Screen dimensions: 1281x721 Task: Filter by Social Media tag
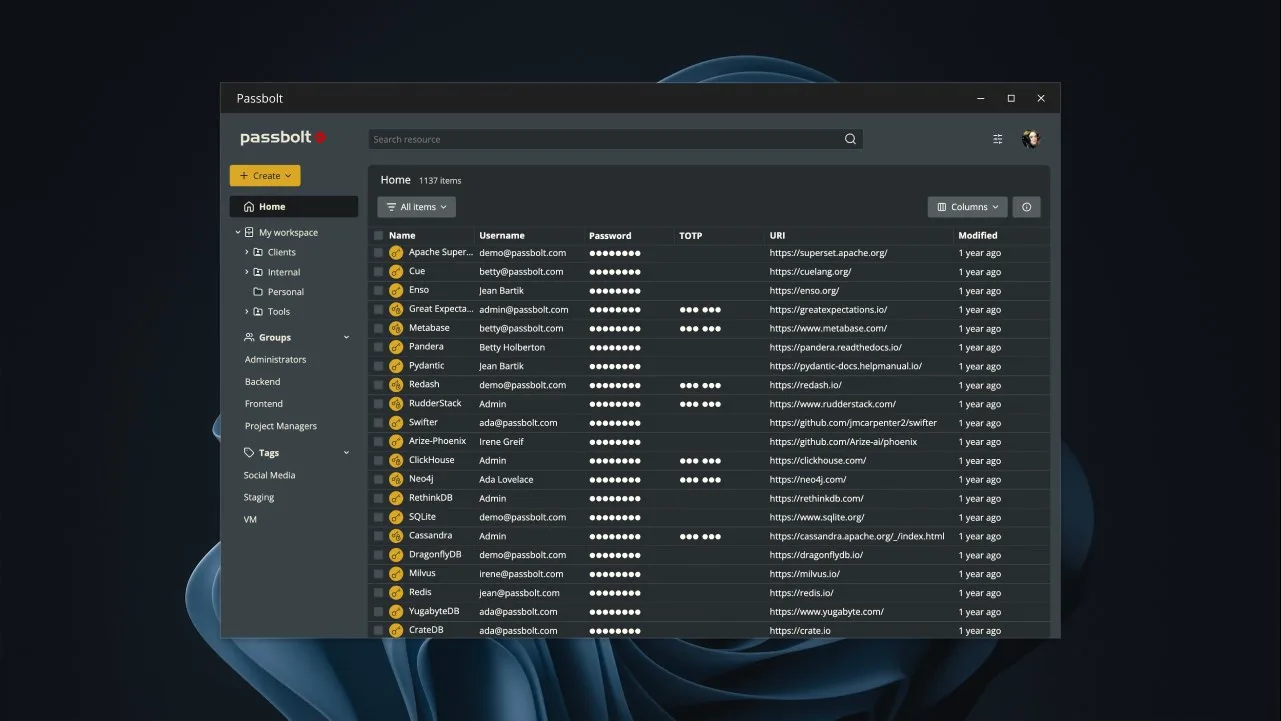[x=270, y=476]
